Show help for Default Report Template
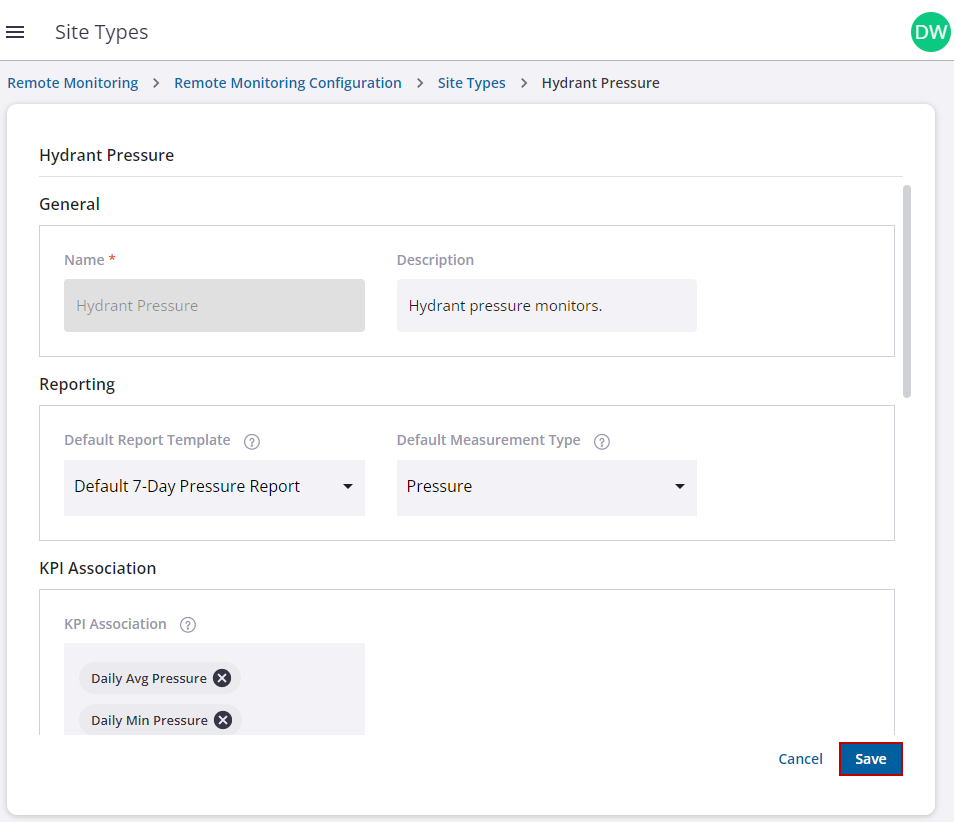 tap(252, 441)
